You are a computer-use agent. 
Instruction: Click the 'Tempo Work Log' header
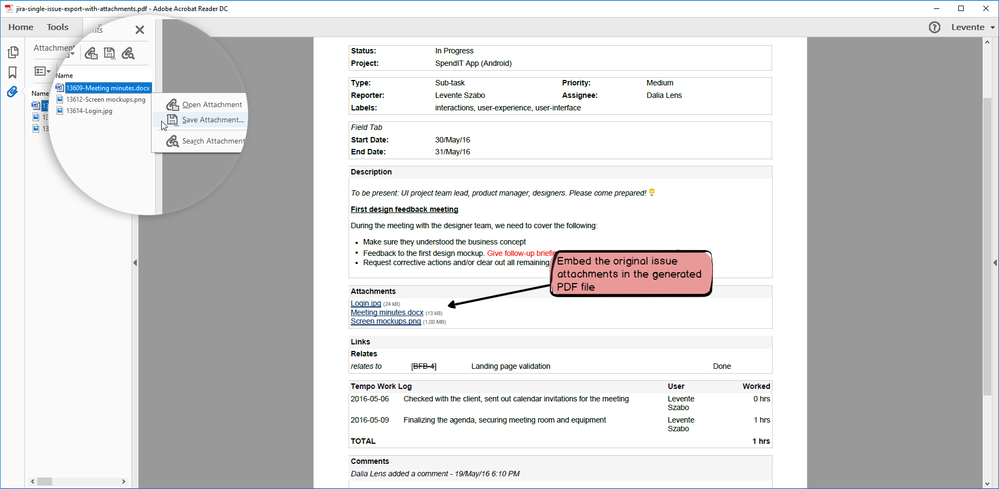pos(382,386)
